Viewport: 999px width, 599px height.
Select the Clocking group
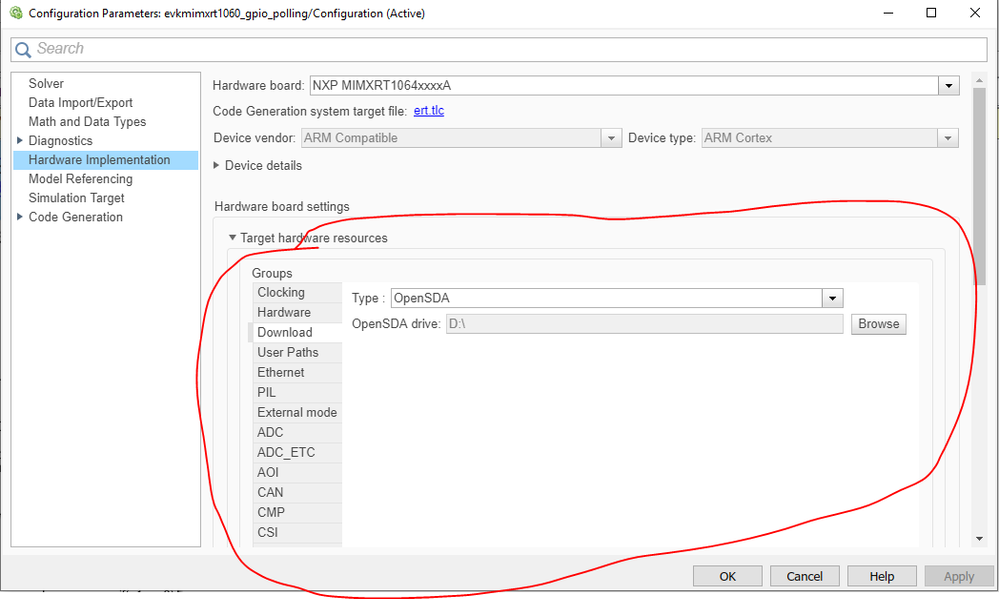point(297,292)
